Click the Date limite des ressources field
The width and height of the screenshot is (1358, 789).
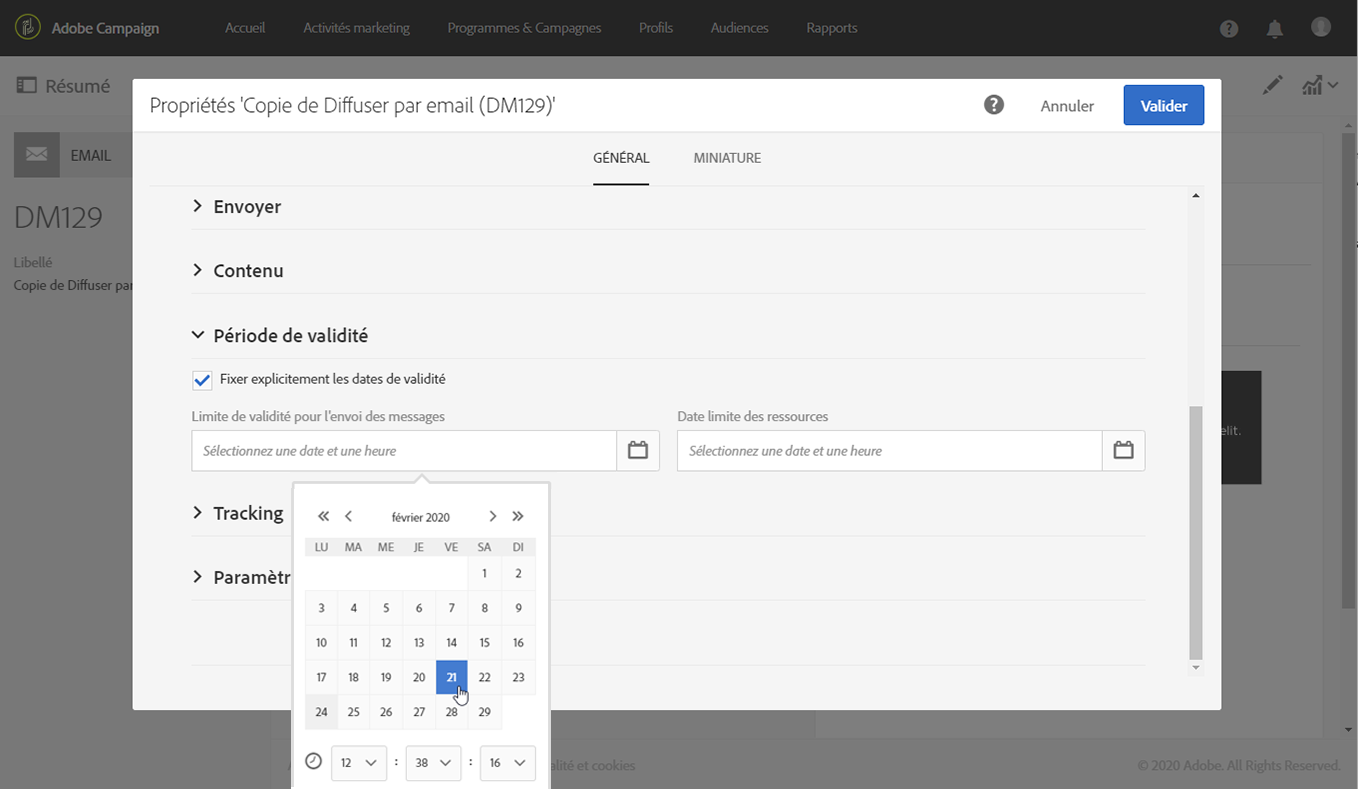[890, 451]
